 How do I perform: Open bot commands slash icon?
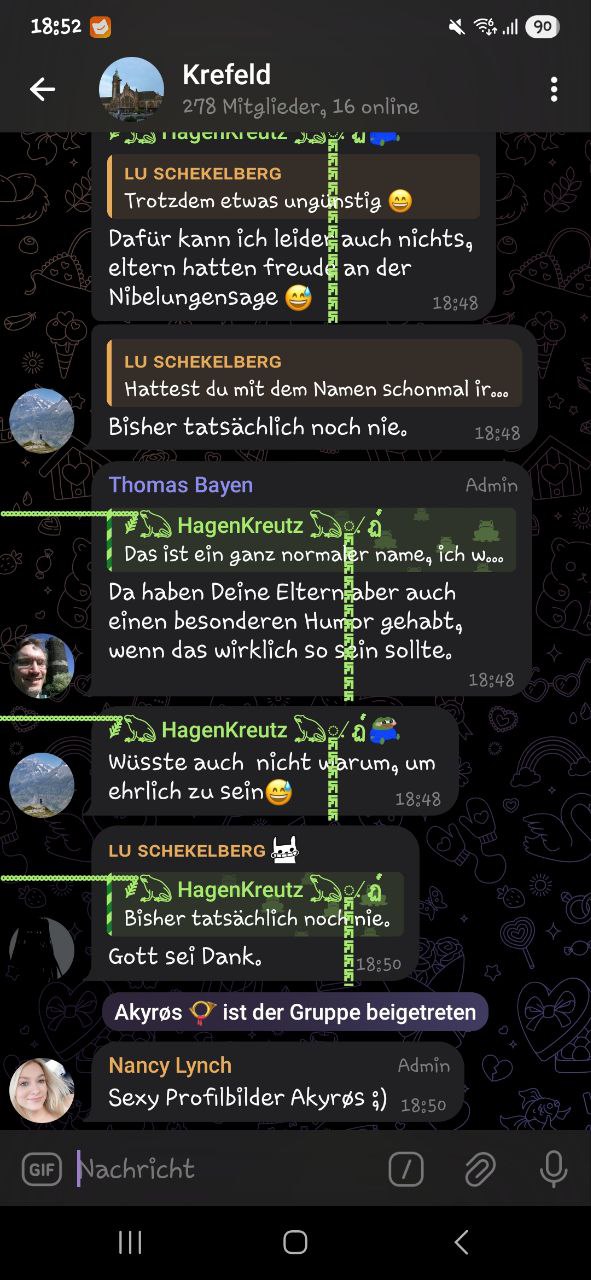(x=406, y=1169)
